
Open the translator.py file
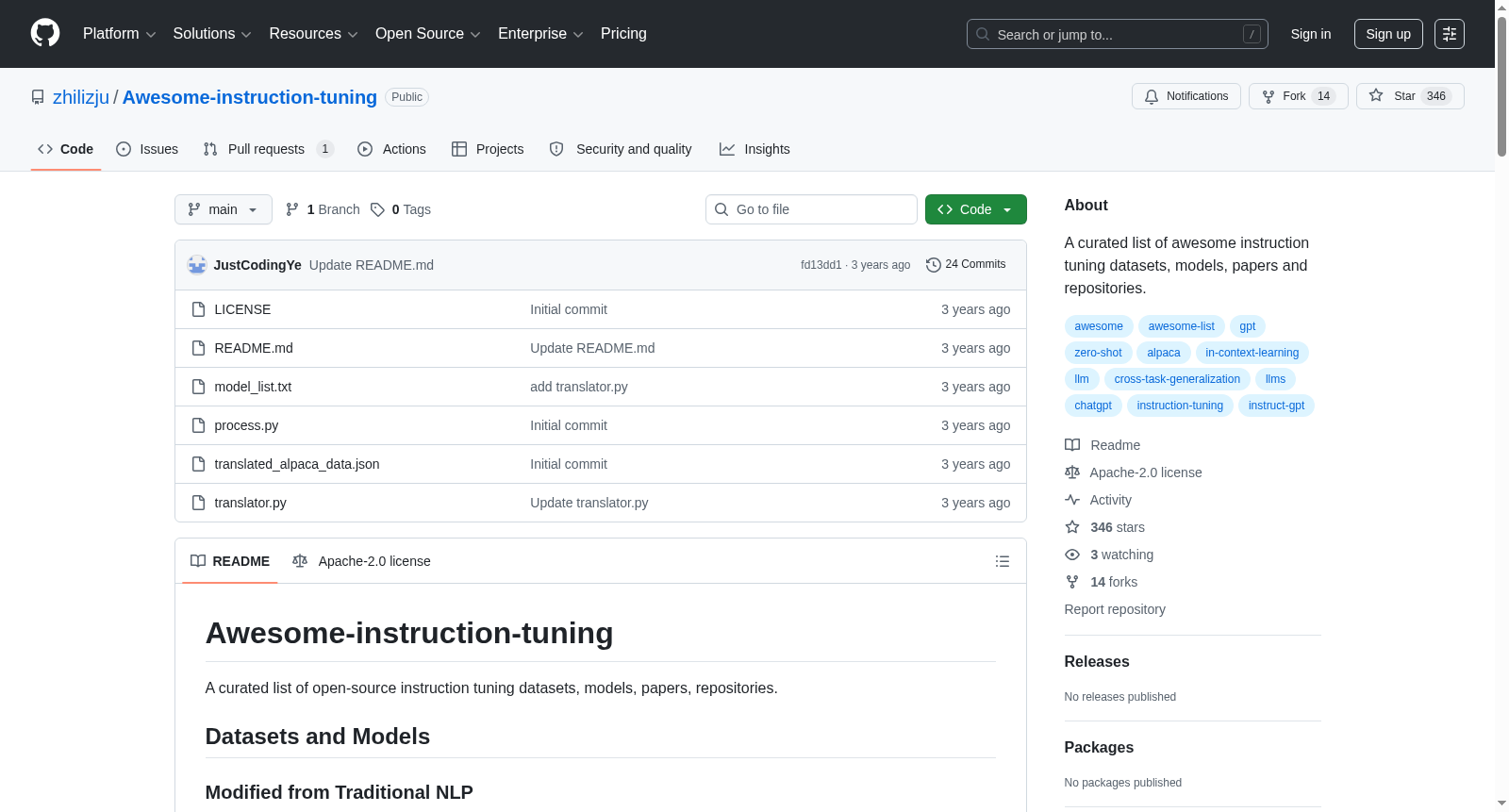(250, 503)
